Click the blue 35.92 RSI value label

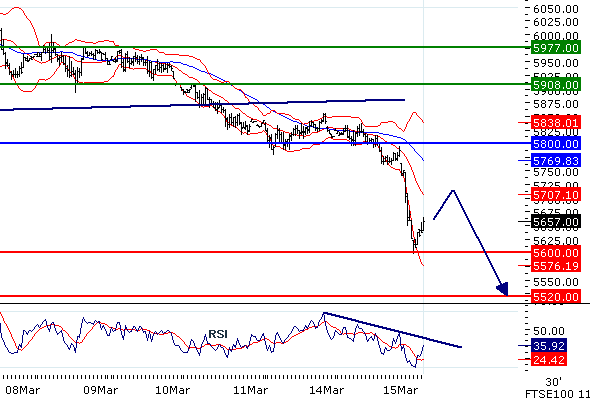coord(548,346)
